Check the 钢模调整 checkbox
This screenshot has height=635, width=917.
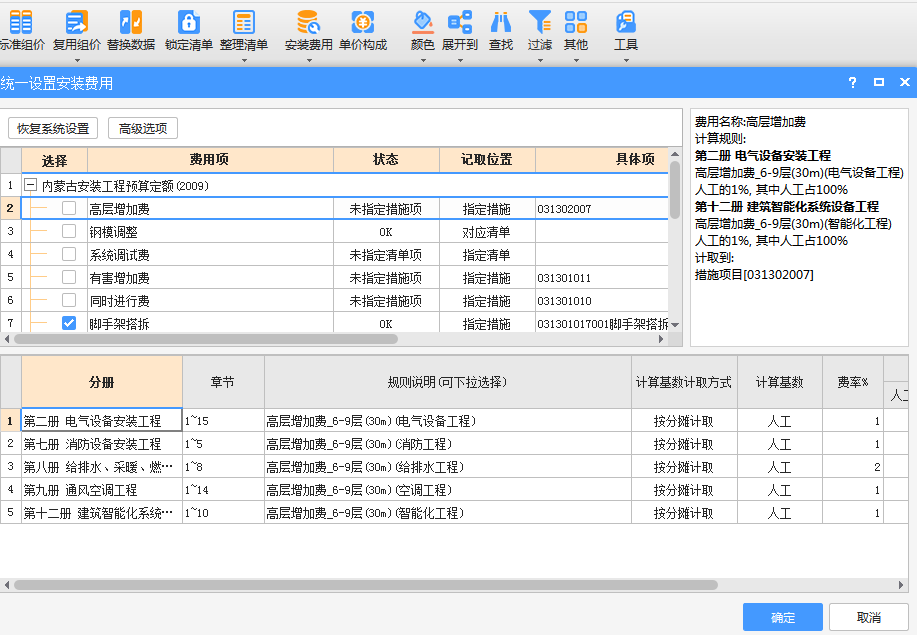coord(69,231)
